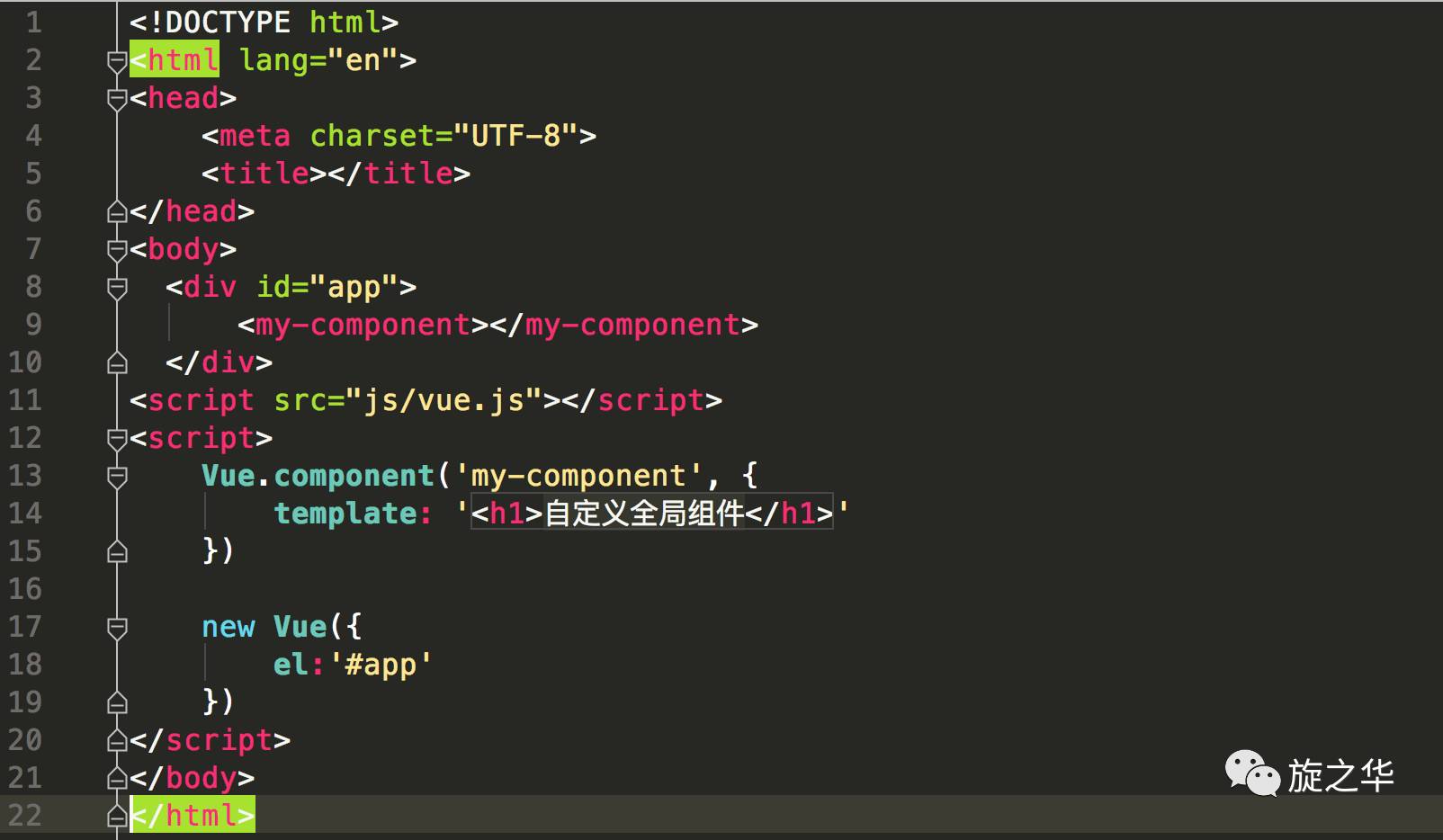Collapse the Vue.component fold on line 13

117,477
